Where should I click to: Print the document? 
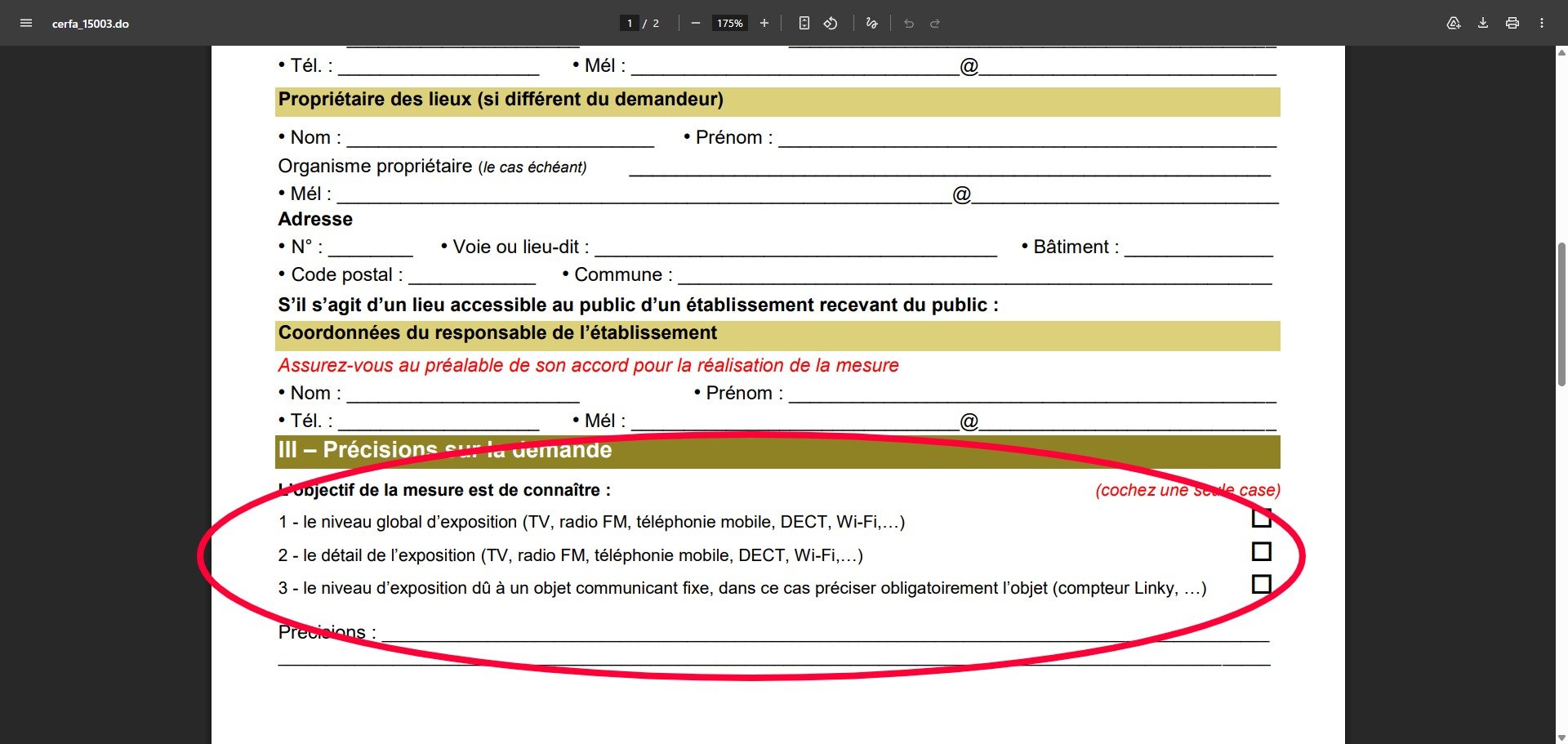point(1512,23)
